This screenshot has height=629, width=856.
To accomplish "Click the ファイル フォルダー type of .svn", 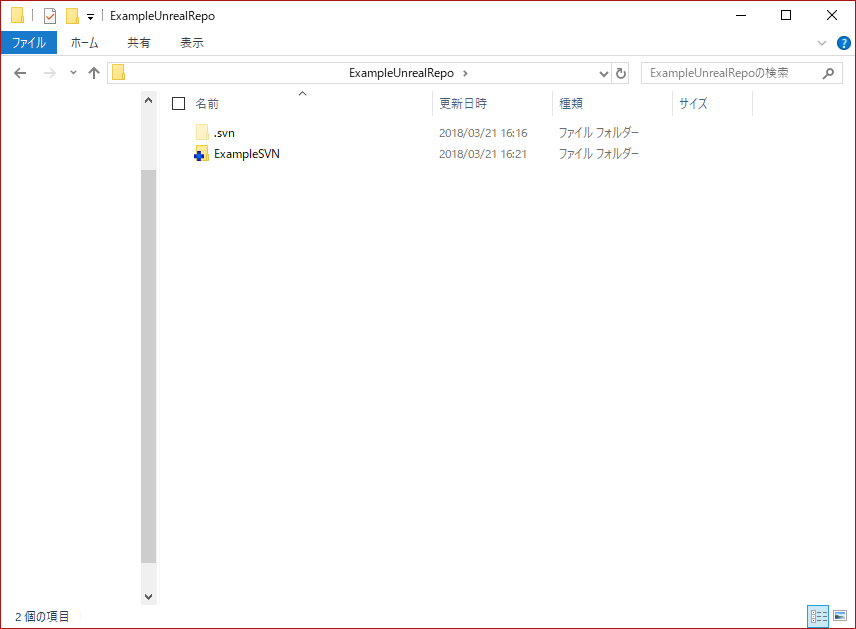I will coord(598,133).
